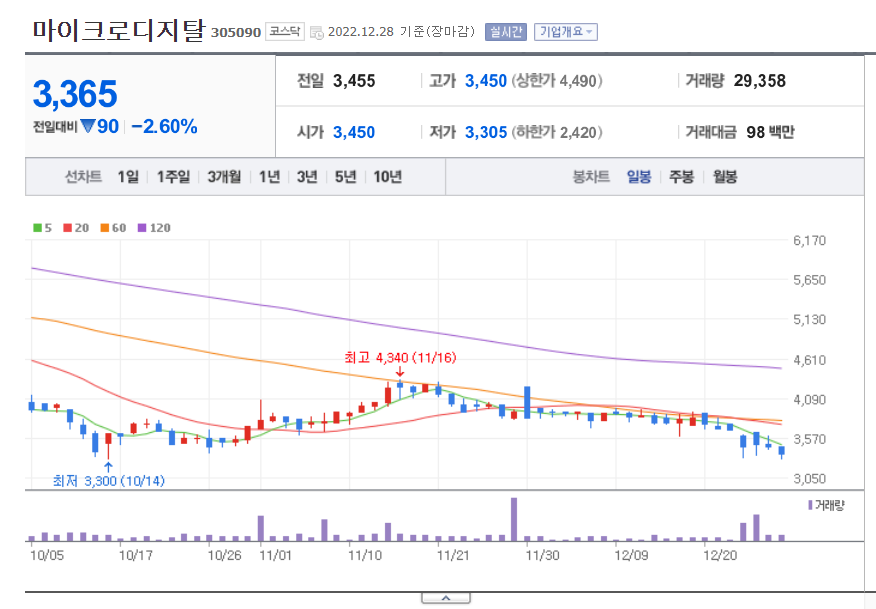The height and width of the screenshot is (609, 876).
Task: Click the purple 120-day moving average legend
Action: tap(154, 228)
